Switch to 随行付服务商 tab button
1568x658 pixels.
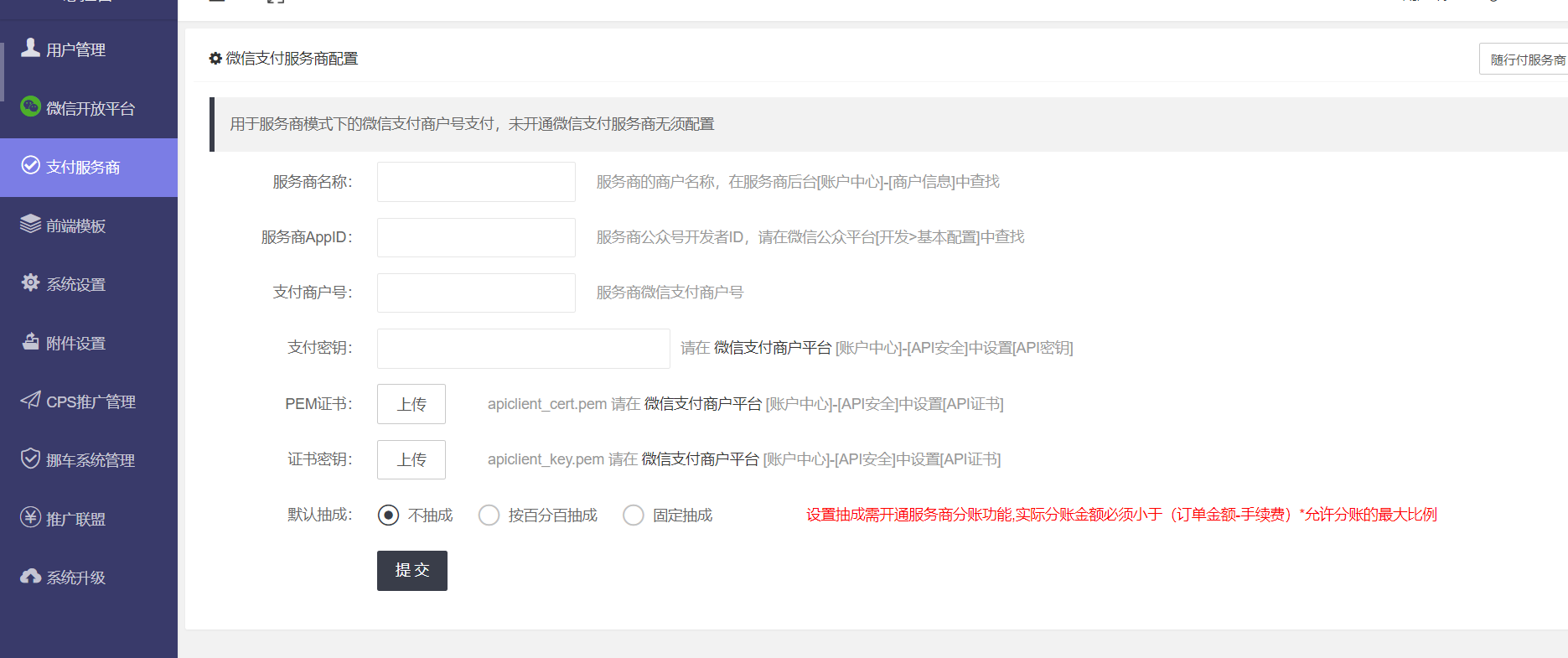click(x=1524, y=60)
